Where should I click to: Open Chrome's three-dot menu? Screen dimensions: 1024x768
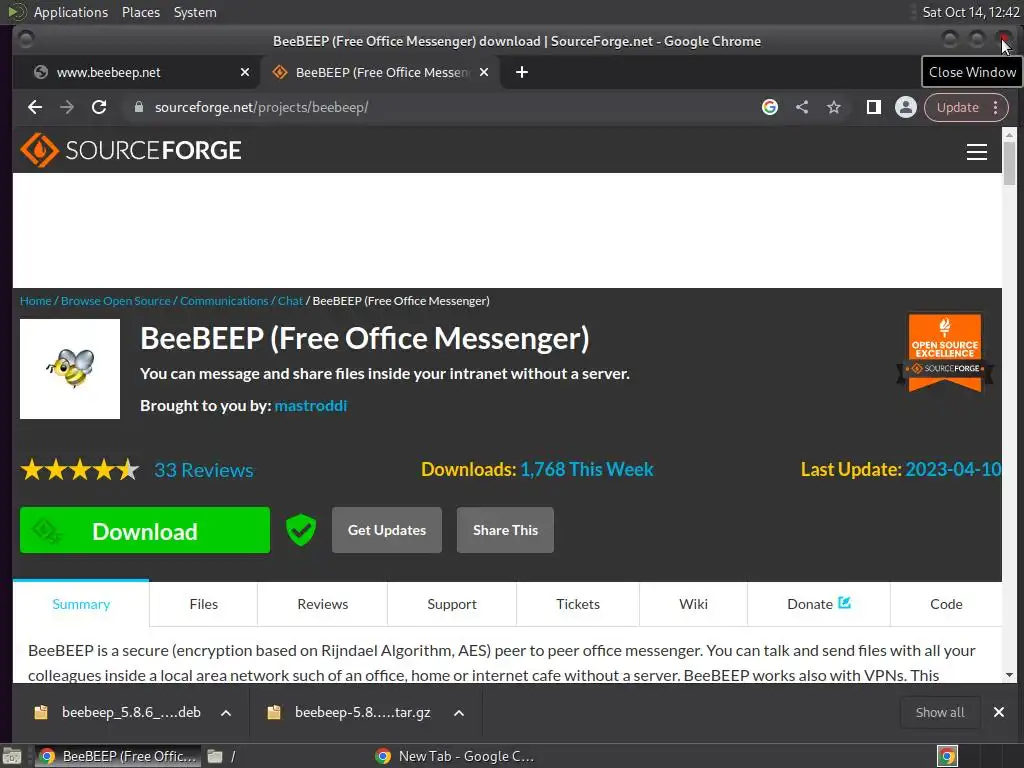[x=996, y=107]
